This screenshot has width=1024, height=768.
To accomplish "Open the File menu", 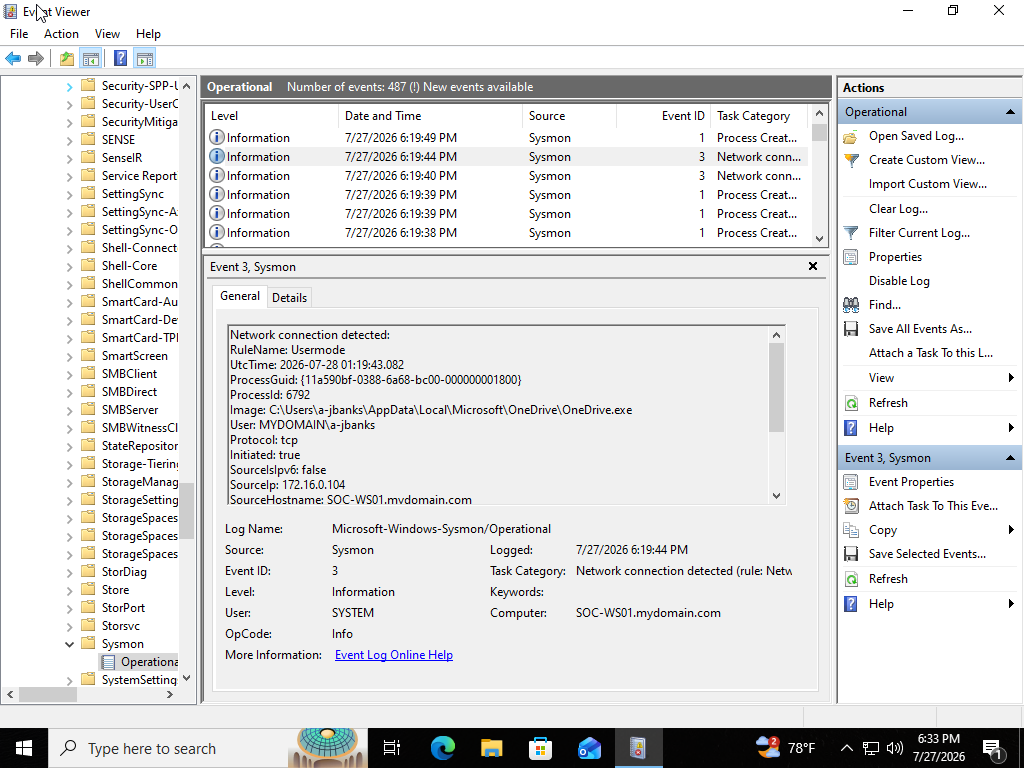I will (x=19, y=34).
